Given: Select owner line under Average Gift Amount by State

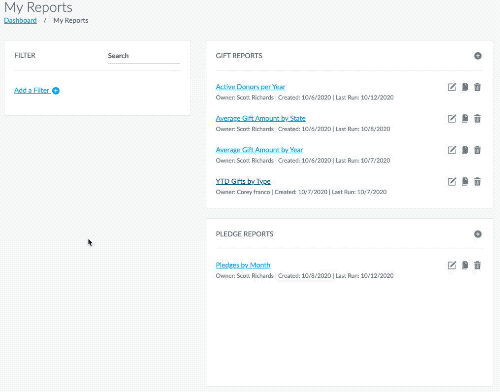Looking at the screenshot, I should 303,129.
